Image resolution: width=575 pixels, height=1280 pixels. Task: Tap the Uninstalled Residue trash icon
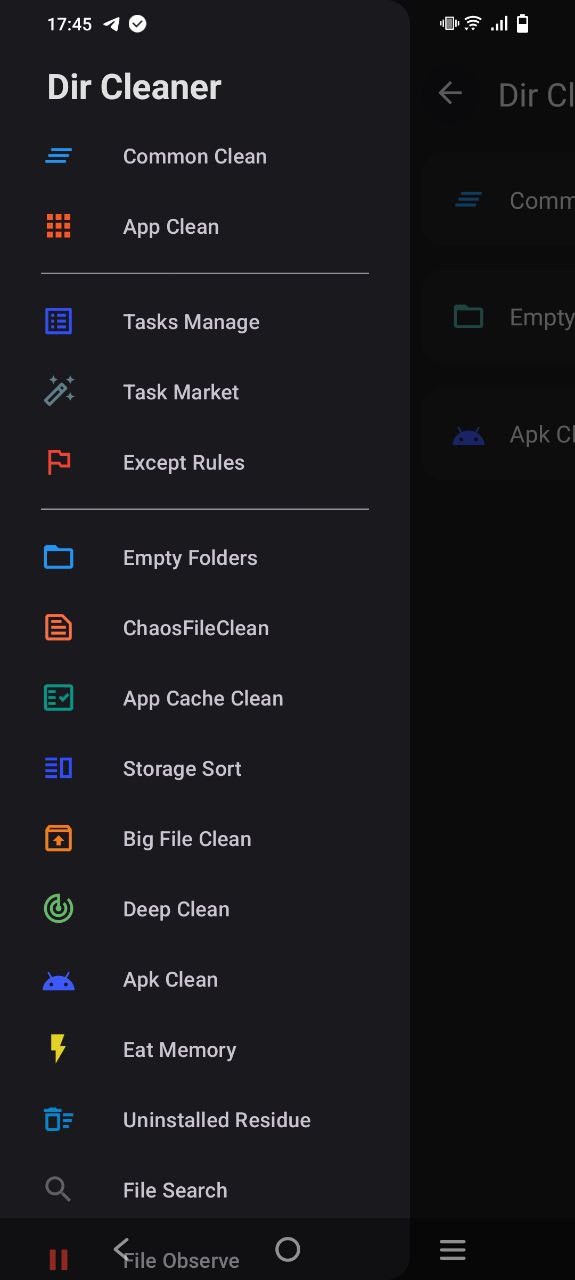(x=58, y=1119)
